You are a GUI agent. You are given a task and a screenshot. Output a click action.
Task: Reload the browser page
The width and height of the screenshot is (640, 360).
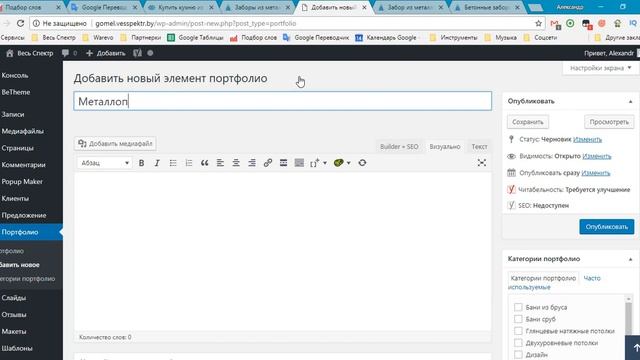tap(20, 23)
